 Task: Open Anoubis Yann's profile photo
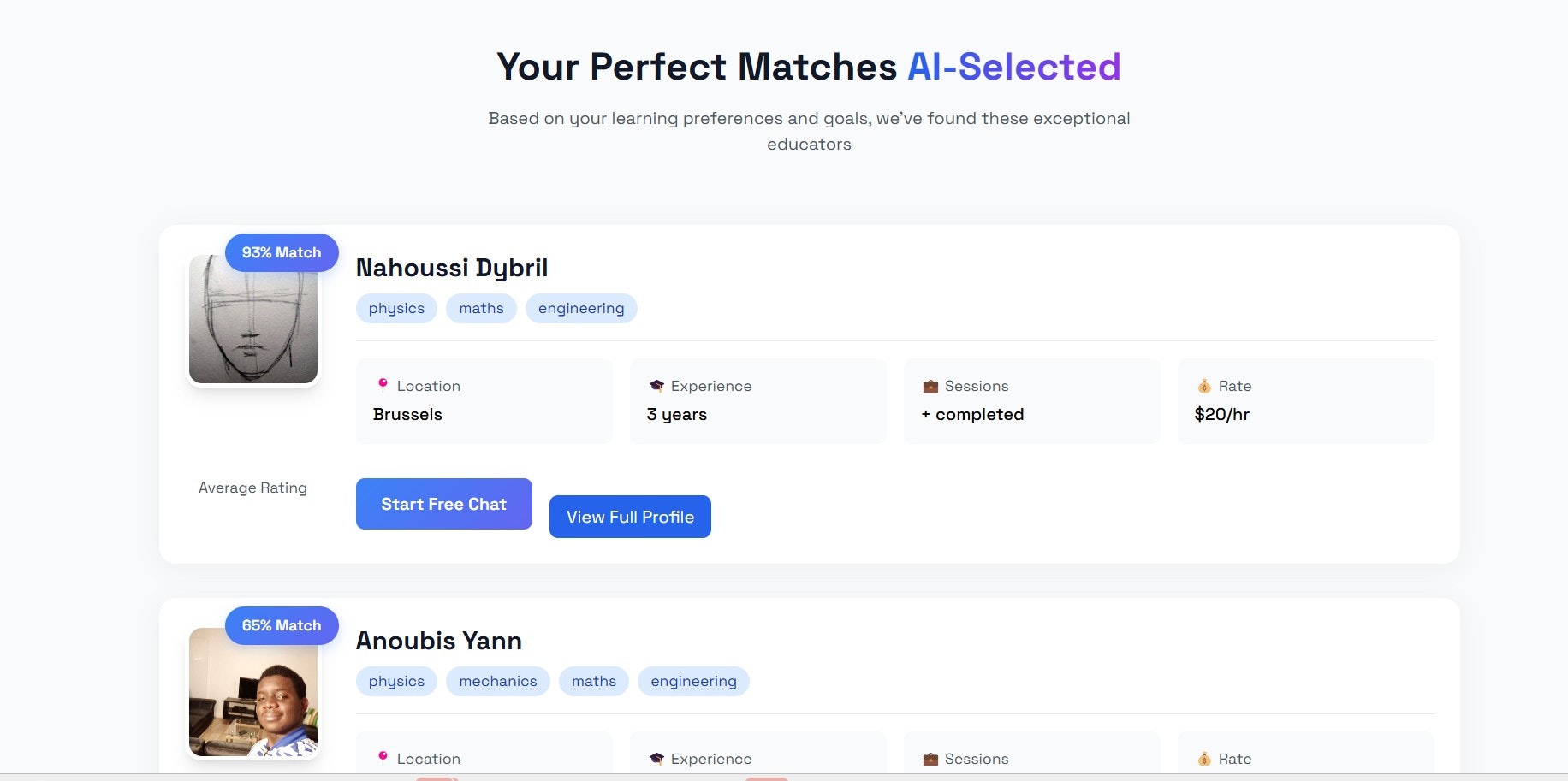[253, 696]
